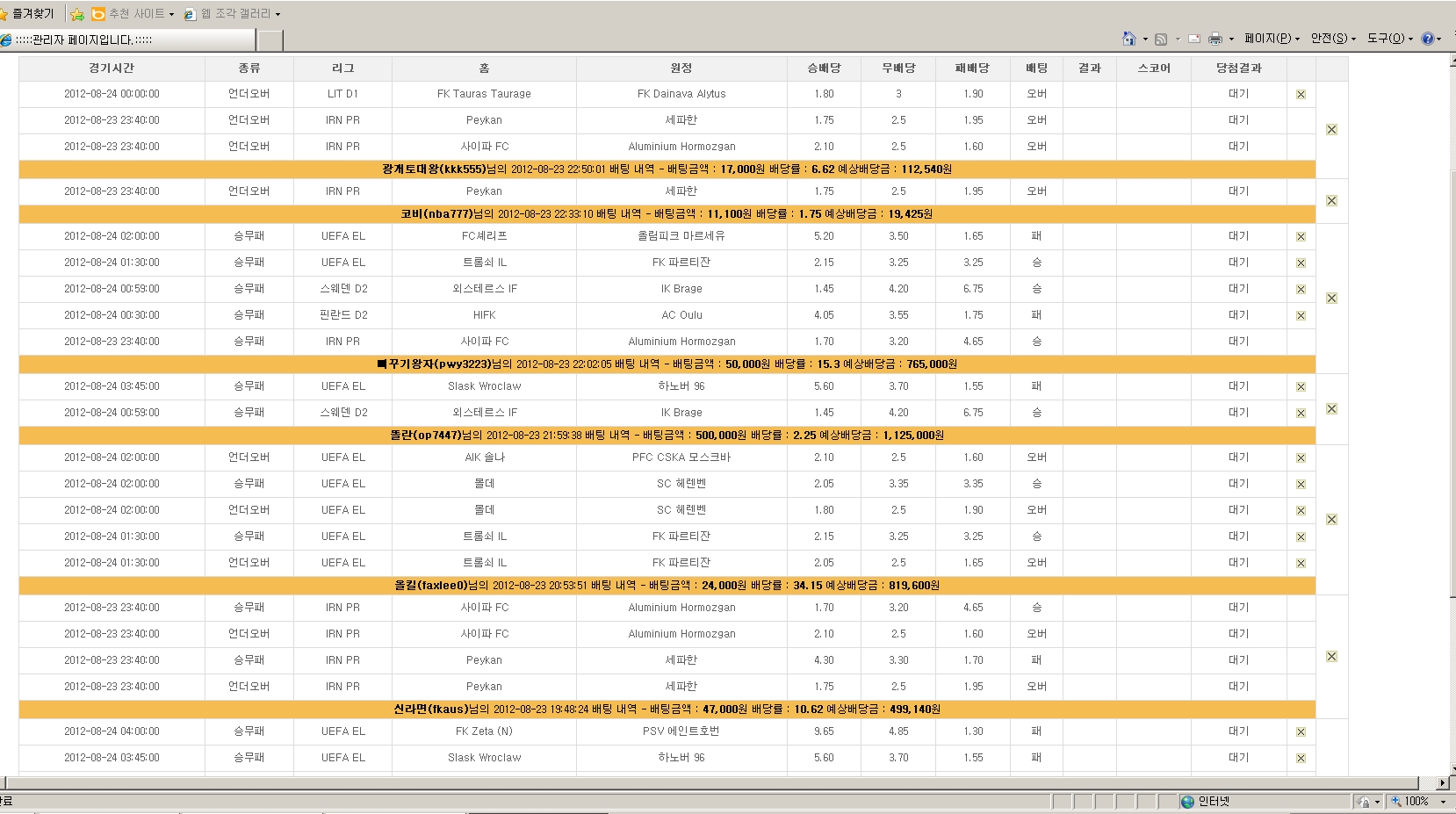
Task: Delete the whole 광개토대왕(kkk555) bet slip
Action: (x=1331, y=129)
